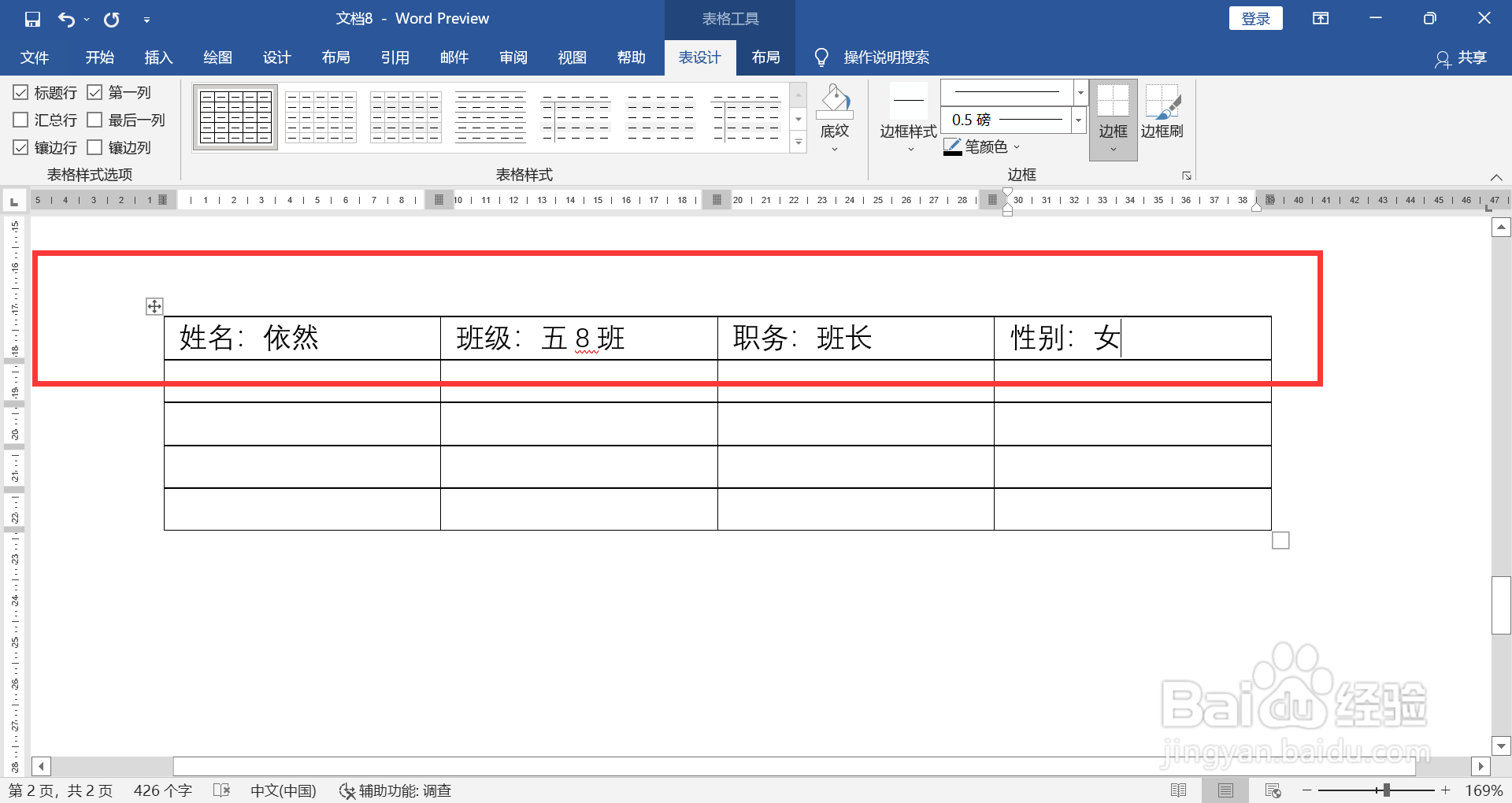1512x803 pixels.
Task: Open the 文件 menu
Action: coord(35,57)
